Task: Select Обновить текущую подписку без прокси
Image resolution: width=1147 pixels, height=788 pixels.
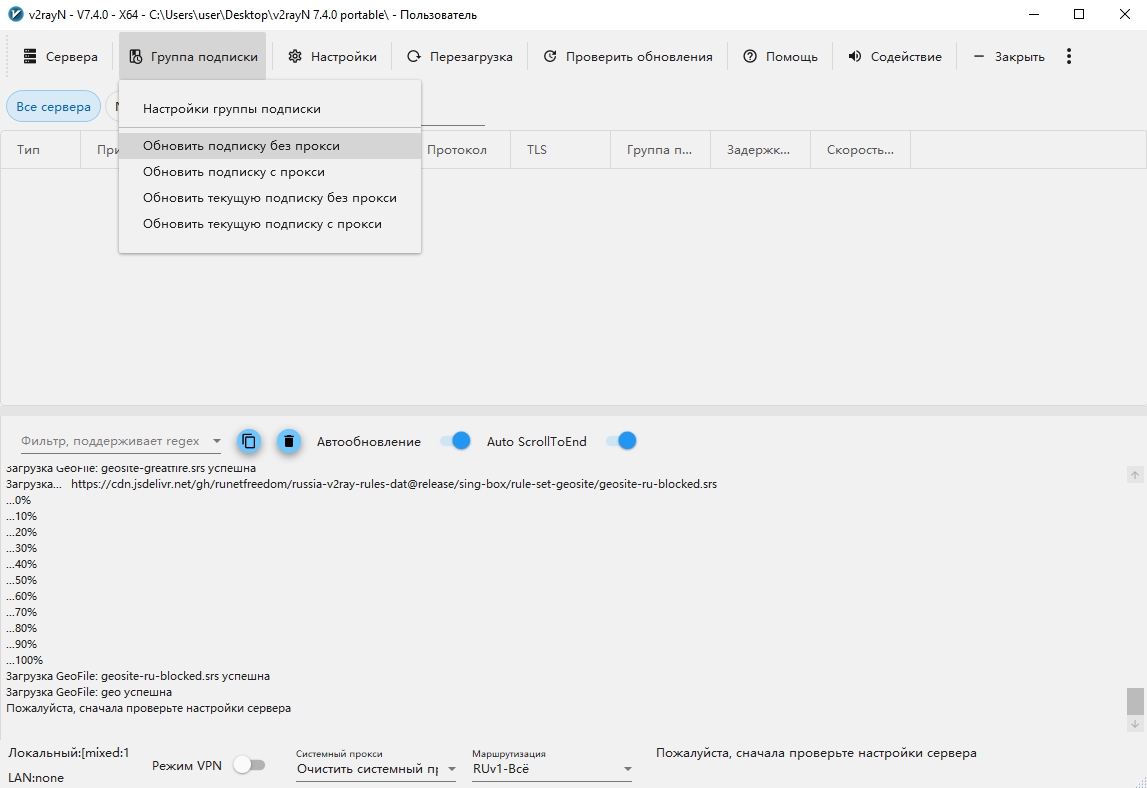Action: pos(270,198)
